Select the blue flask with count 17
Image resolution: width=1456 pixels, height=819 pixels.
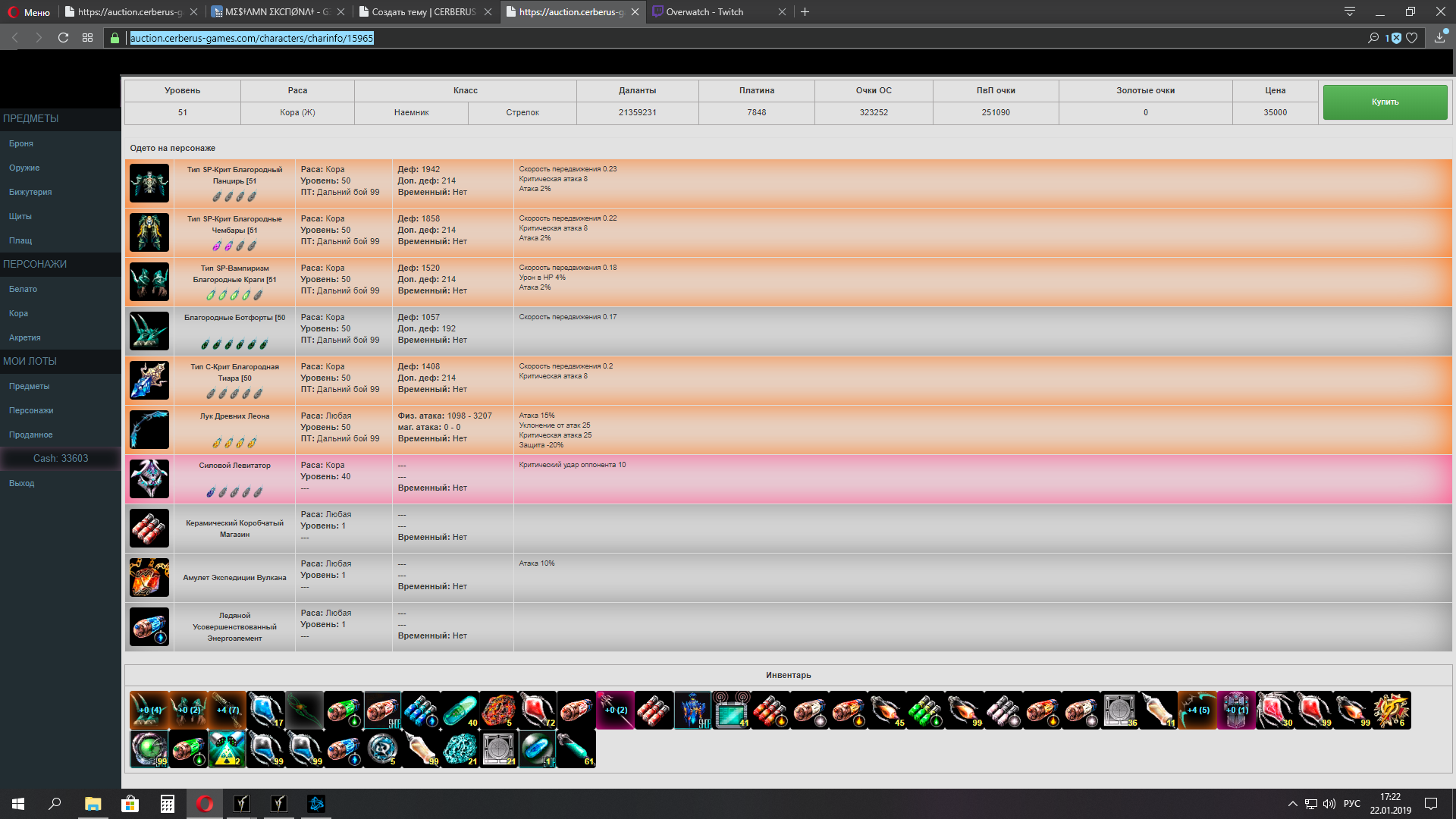coord(265,710)
